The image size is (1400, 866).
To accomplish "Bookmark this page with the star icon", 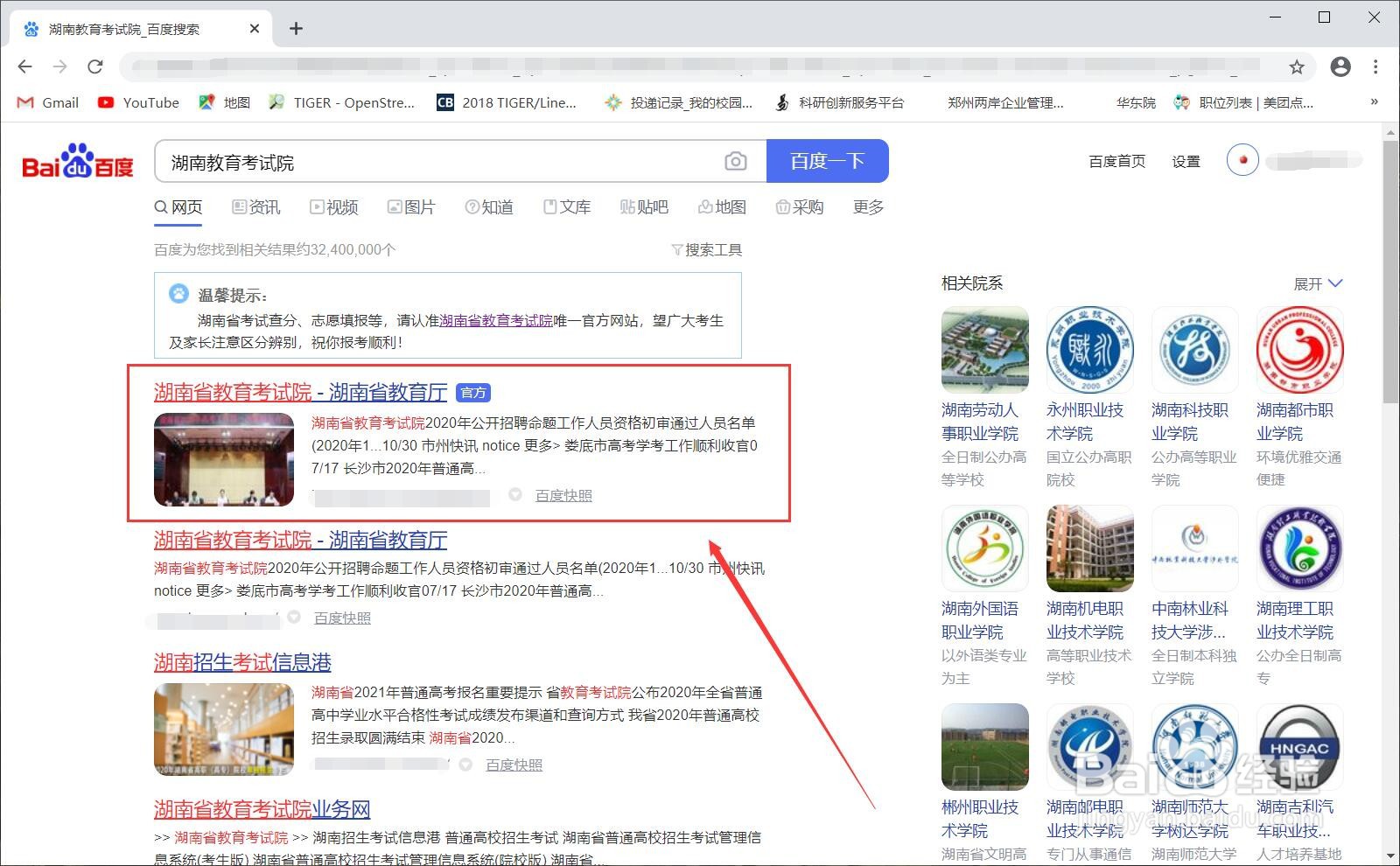I will click(1294, 66).
